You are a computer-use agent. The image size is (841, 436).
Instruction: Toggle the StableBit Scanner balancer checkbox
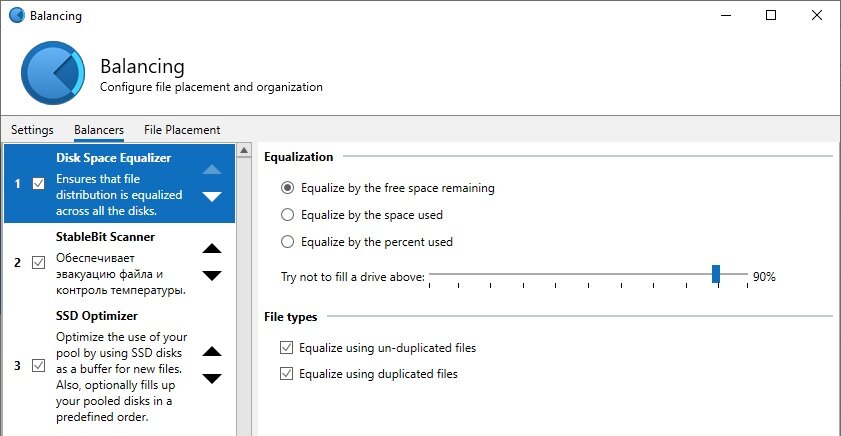(x=39, y=262)
